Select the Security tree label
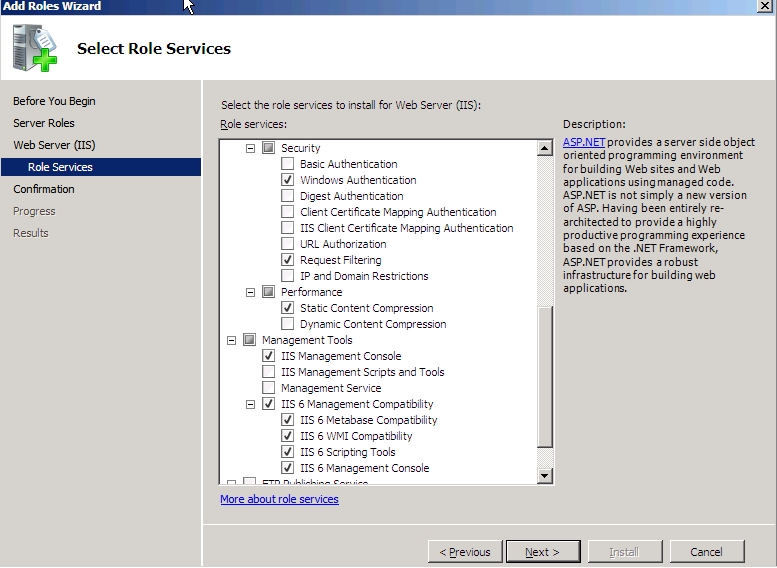777x568 pixels. [301, 148]
